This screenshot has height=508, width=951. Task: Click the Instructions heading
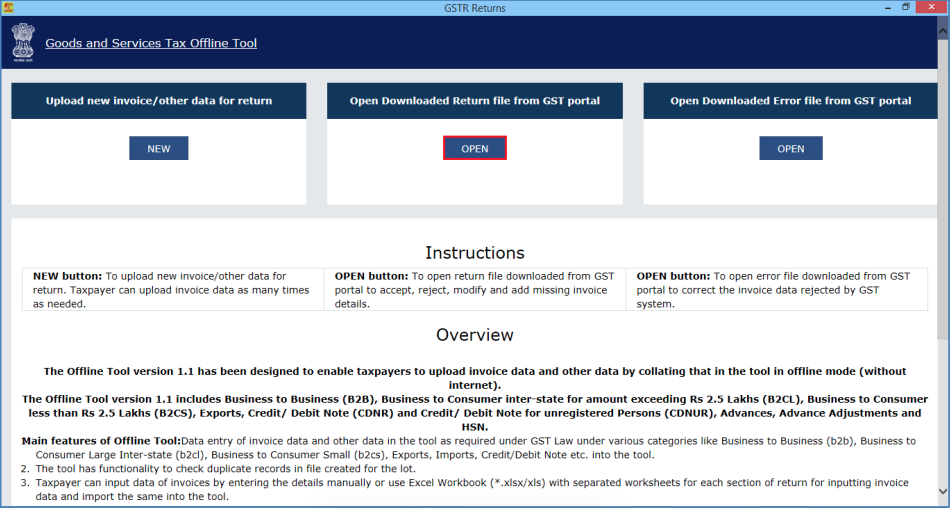coord(475,253)
